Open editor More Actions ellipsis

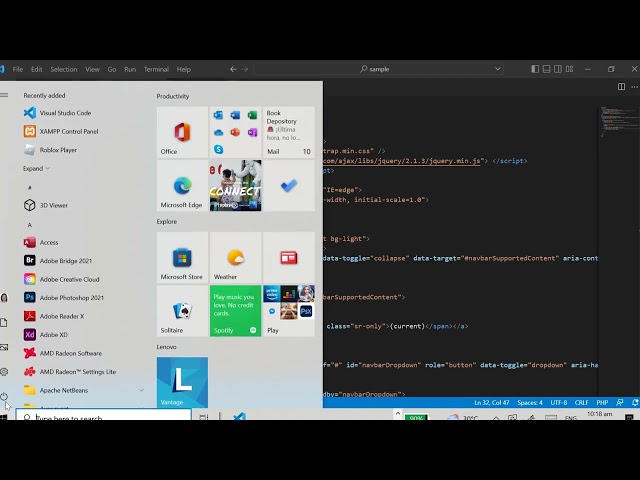tap(635, 87)
